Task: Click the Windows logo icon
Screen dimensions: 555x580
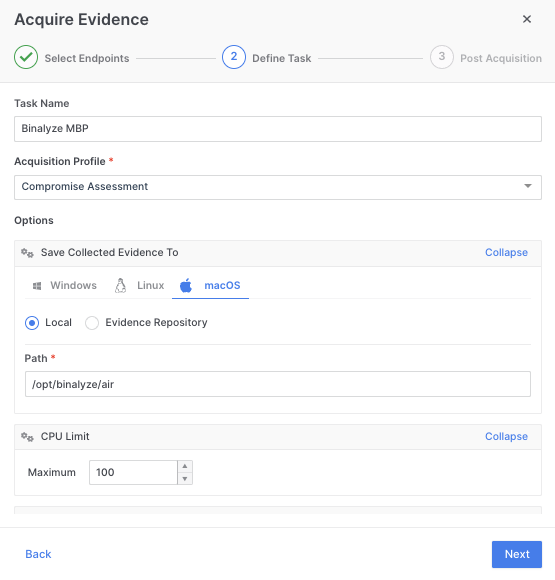Action: click(x=37, y=286)
